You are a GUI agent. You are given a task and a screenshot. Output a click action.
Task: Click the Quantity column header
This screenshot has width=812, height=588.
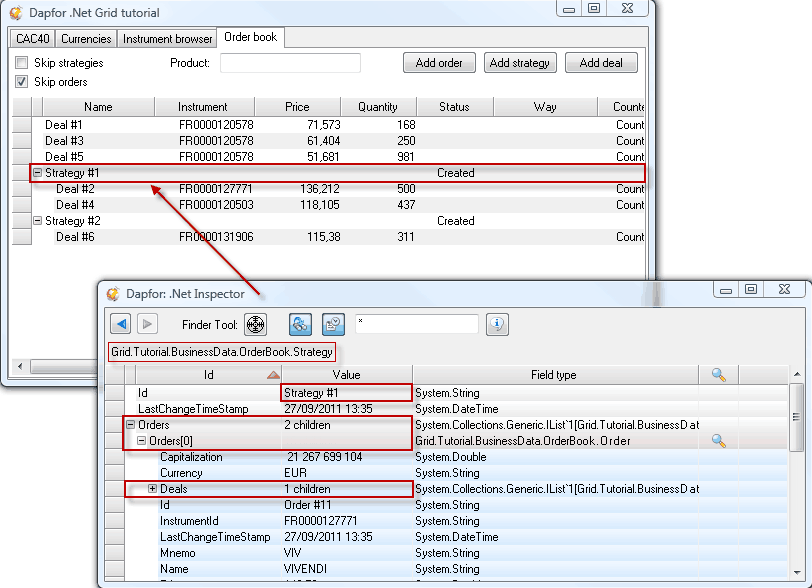(x=378, y=107)
